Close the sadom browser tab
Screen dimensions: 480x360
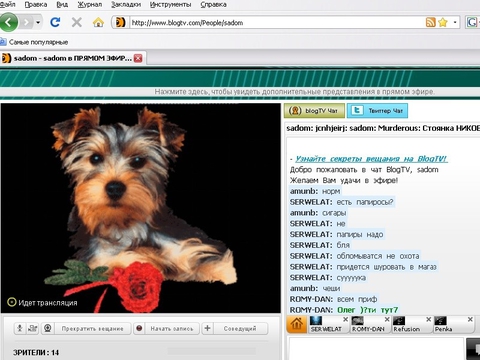click(138, 58)
